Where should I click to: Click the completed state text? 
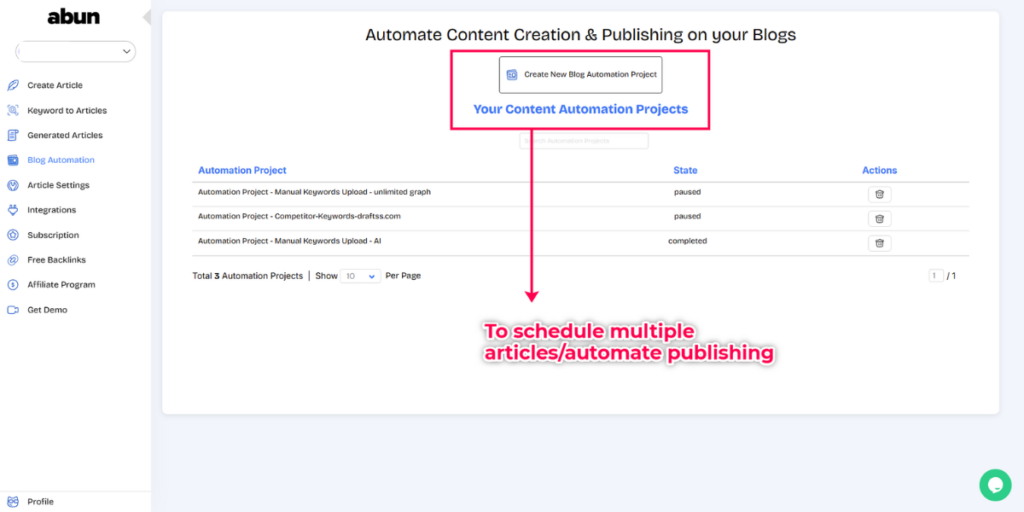(688, 241)
